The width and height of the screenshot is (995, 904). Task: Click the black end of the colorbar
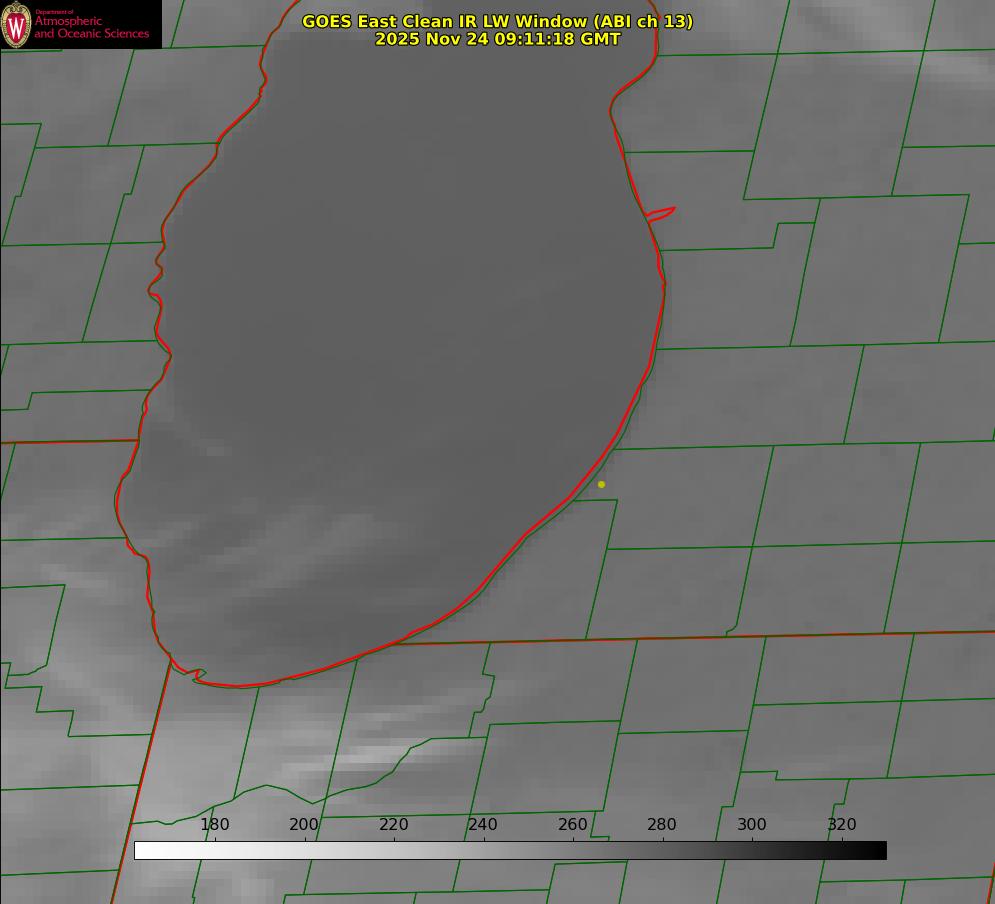point(879,850)
